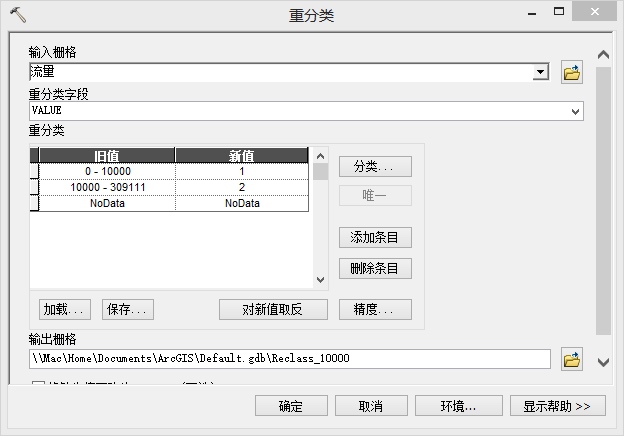Select the NoData new value cell
624x436 pixels.
(242, 203)
